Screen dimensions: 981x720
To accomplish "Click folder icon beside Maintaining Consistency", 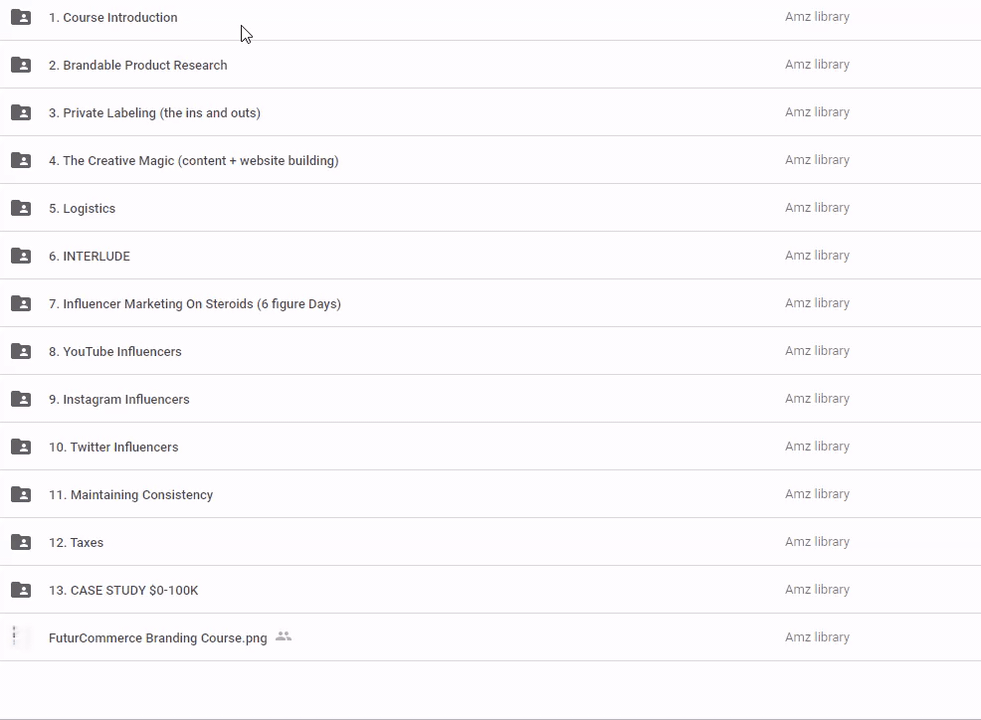I will [x=21, y=495].
